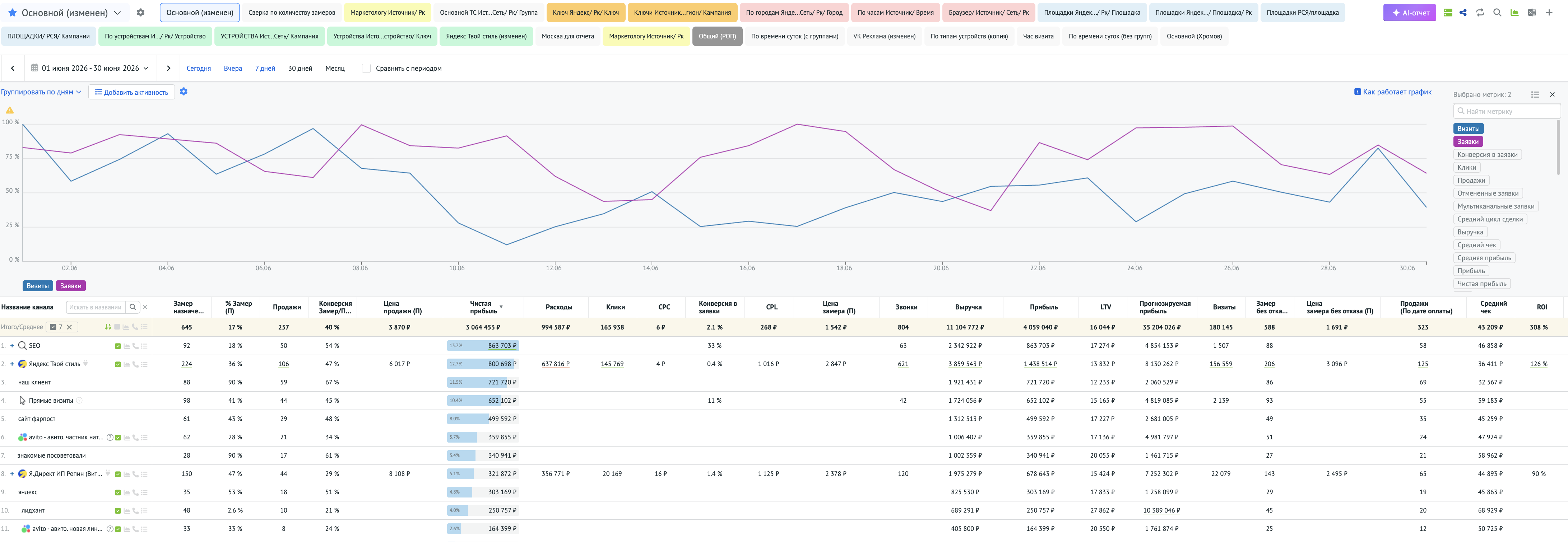
Task: Select the 7 дней period link
Action: point(265,68)
